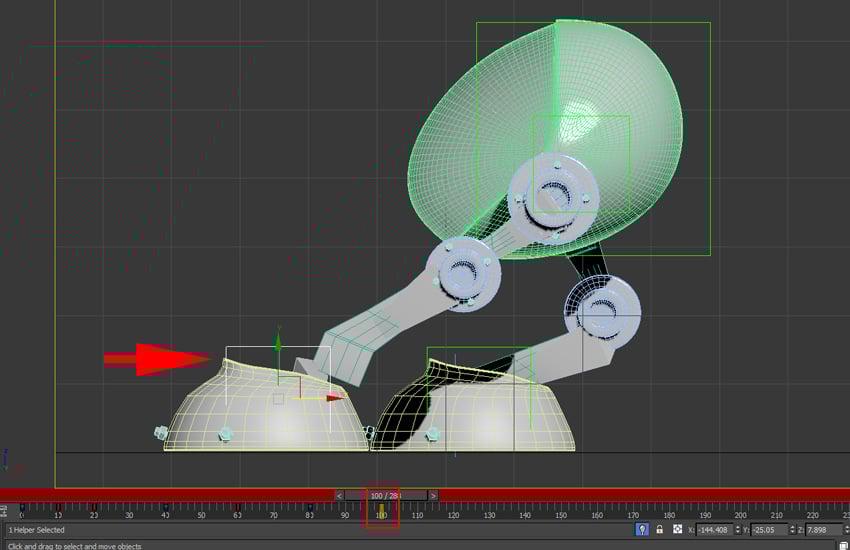Switch Absolute/Offset transform mode icon

tap(678, 529)
